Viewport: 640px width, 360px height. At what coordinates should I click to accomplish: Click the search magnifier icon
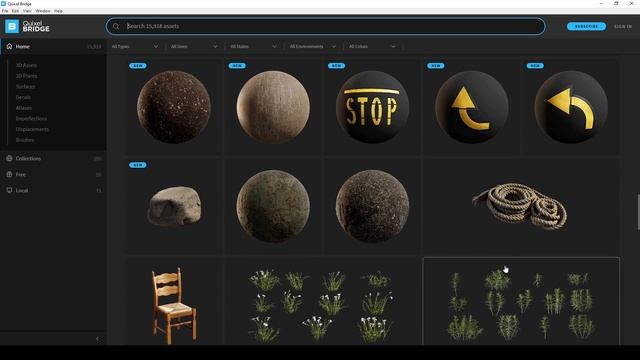pyautogui.click(x=116, y=26)
